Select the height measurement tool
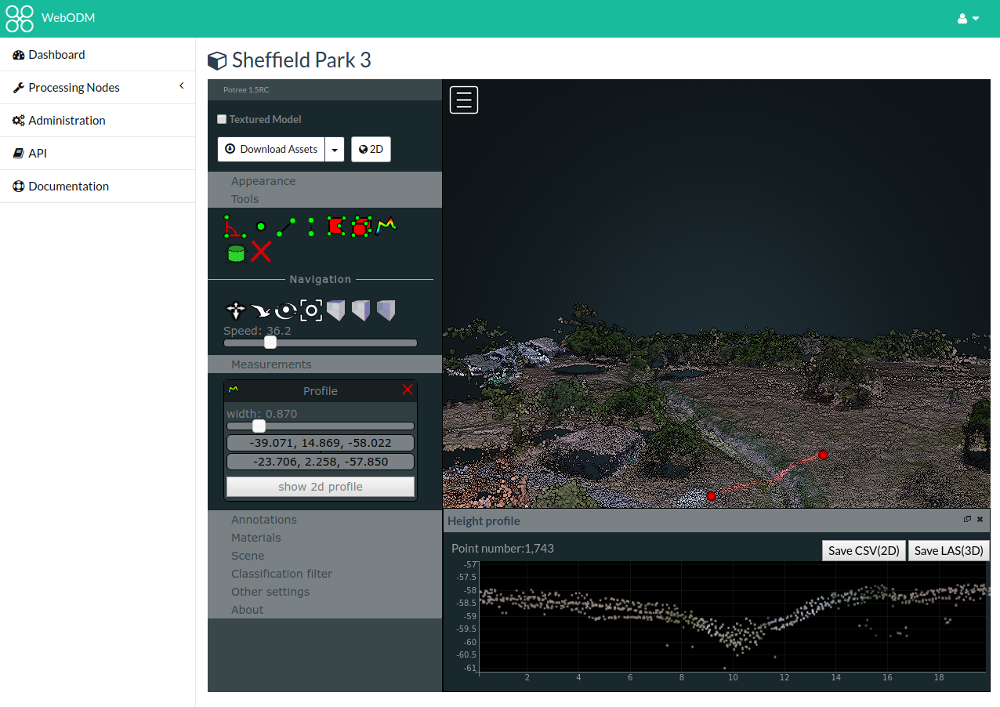 click(311, 226)
